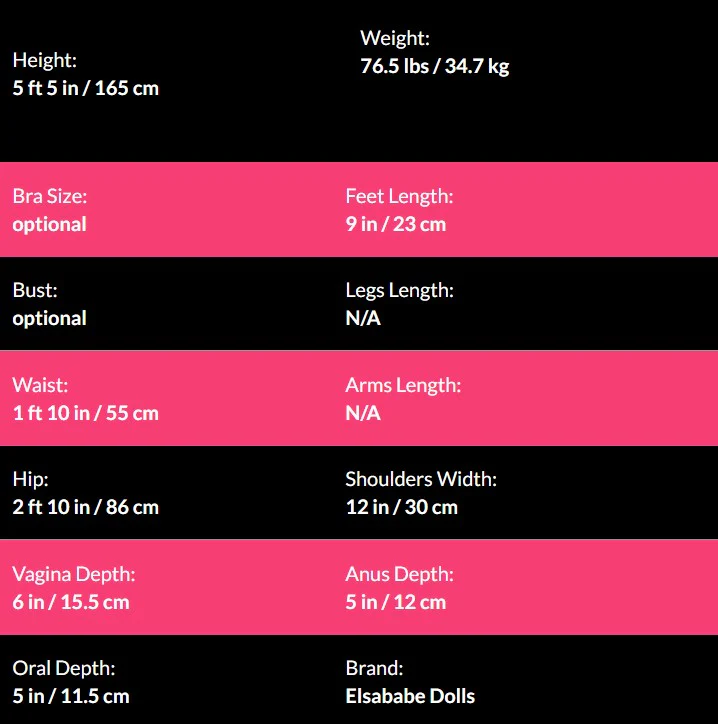The height and width of the screenshot is (724, 718).
Task: Click the optional value under Bra Size
Action: (49, 224)
